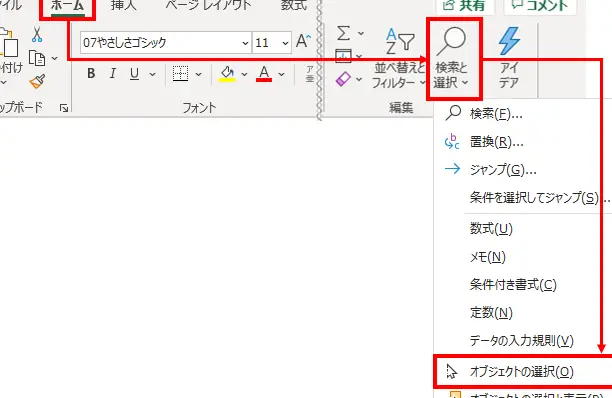This screenshot has height=398, width=612.
Task: Open the font color palette arrow
Action: 281,74
